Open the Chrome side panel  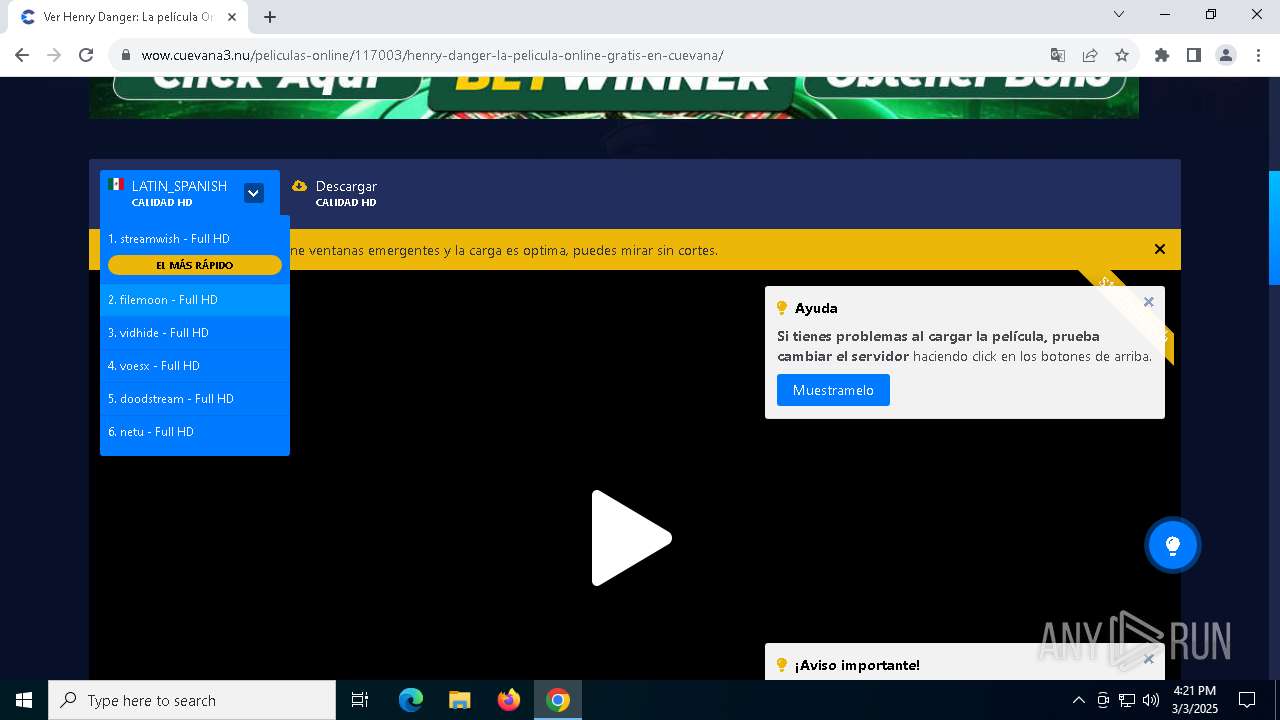coord(1194,55)
